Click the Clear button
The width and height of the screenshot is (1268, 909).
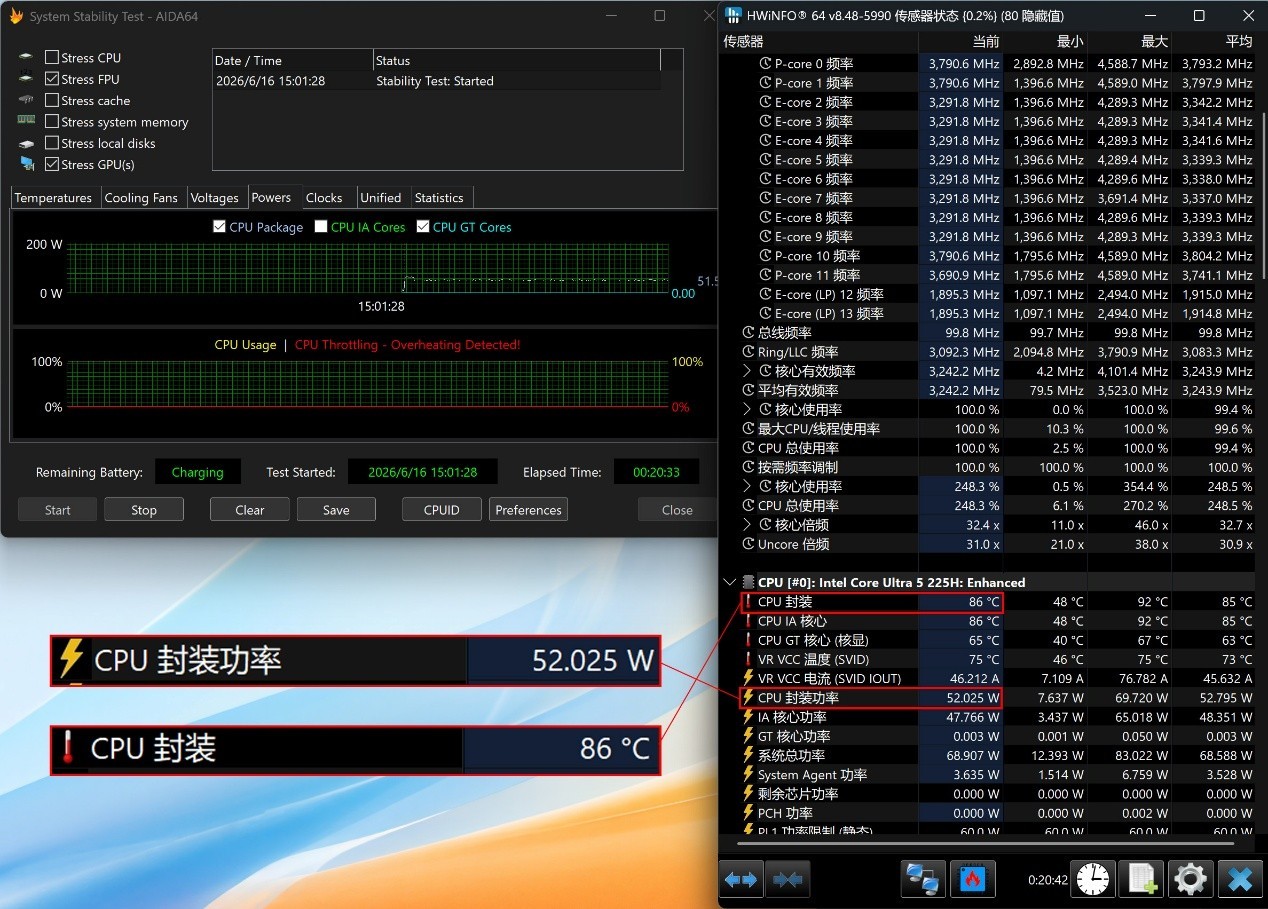point(250,509)
